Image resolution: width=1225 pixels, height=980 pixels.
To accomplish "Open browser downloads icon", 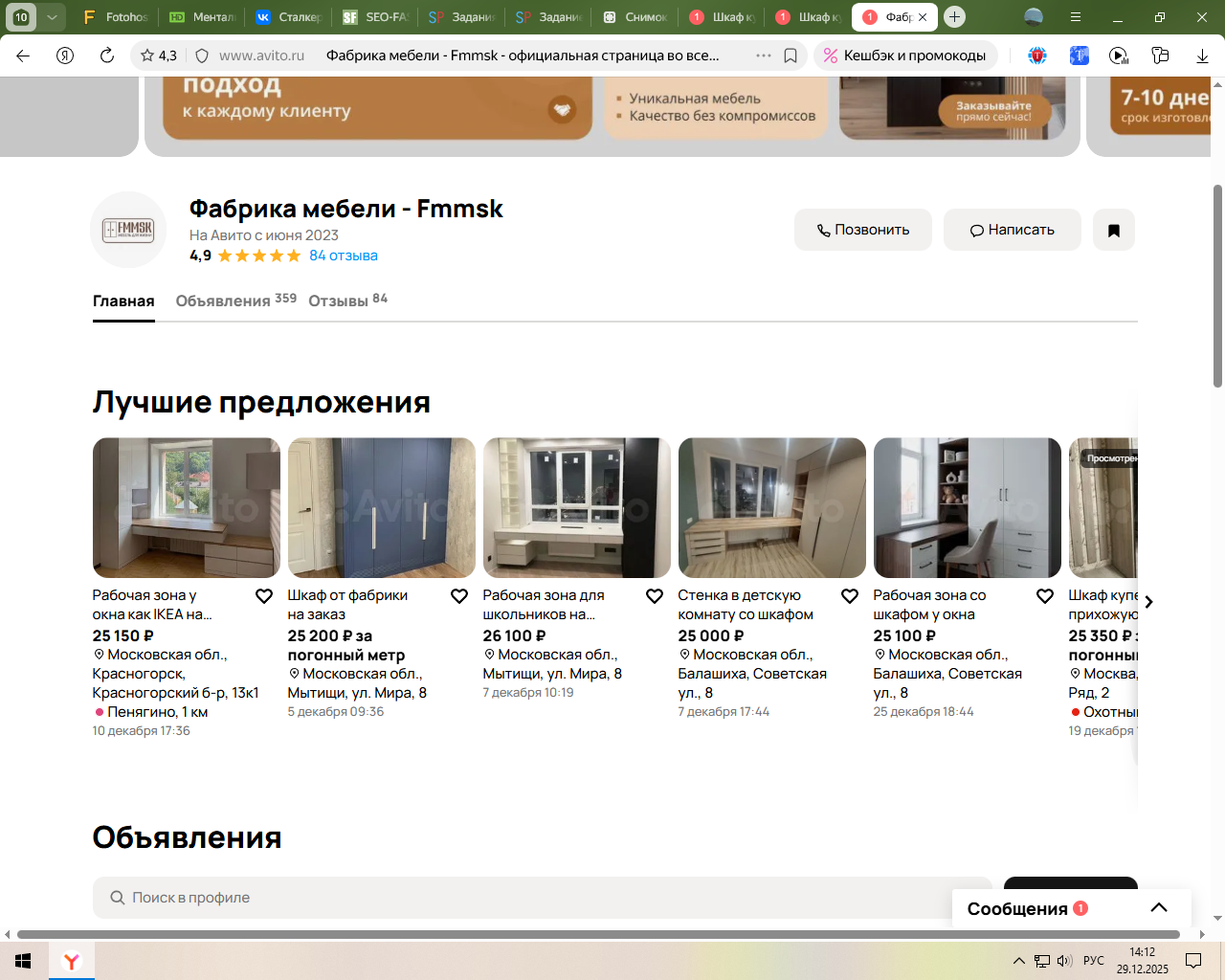I will [1202, 56].
